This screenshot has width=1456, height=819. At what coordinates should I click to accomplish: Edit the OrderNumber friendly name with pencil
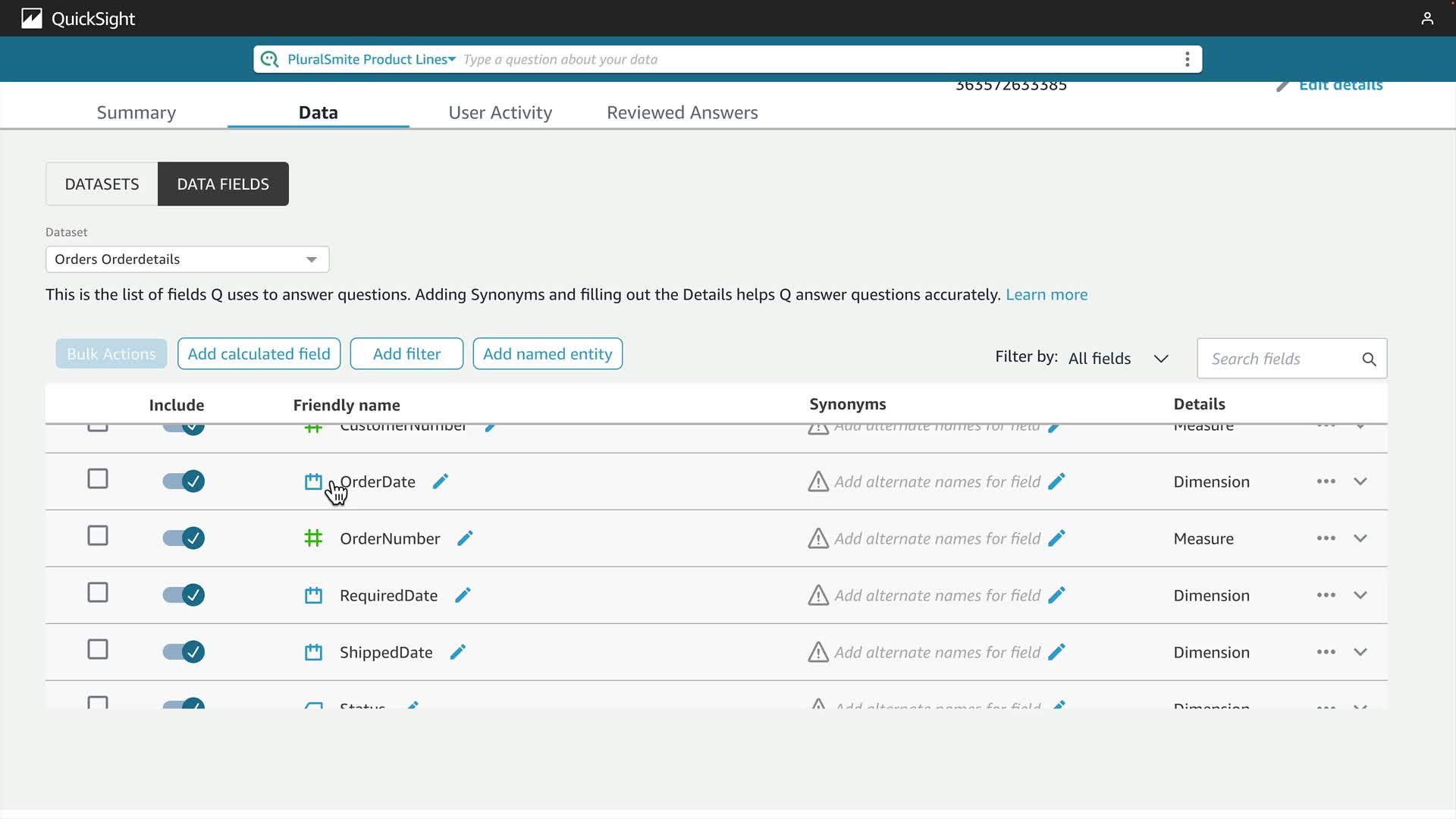tap(465, 538)
